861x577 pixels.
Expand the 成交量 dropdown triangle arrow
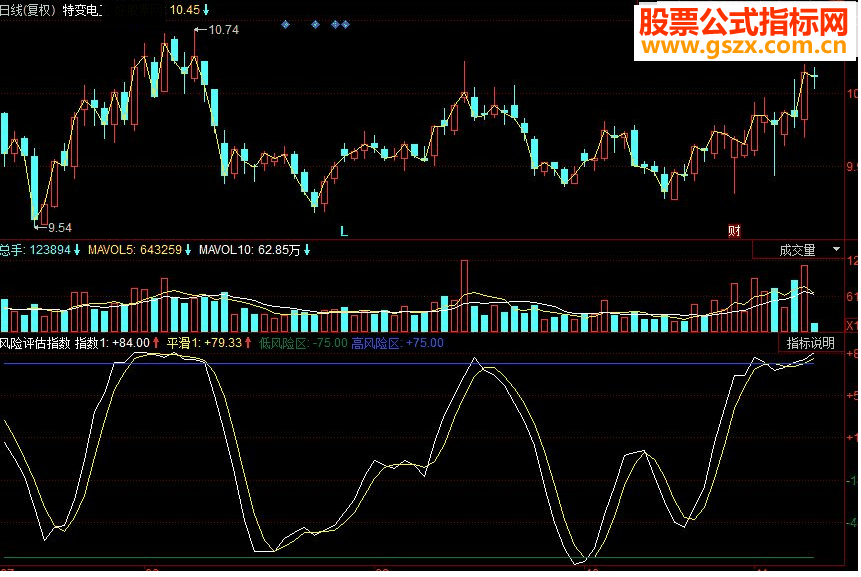point(837,250)
